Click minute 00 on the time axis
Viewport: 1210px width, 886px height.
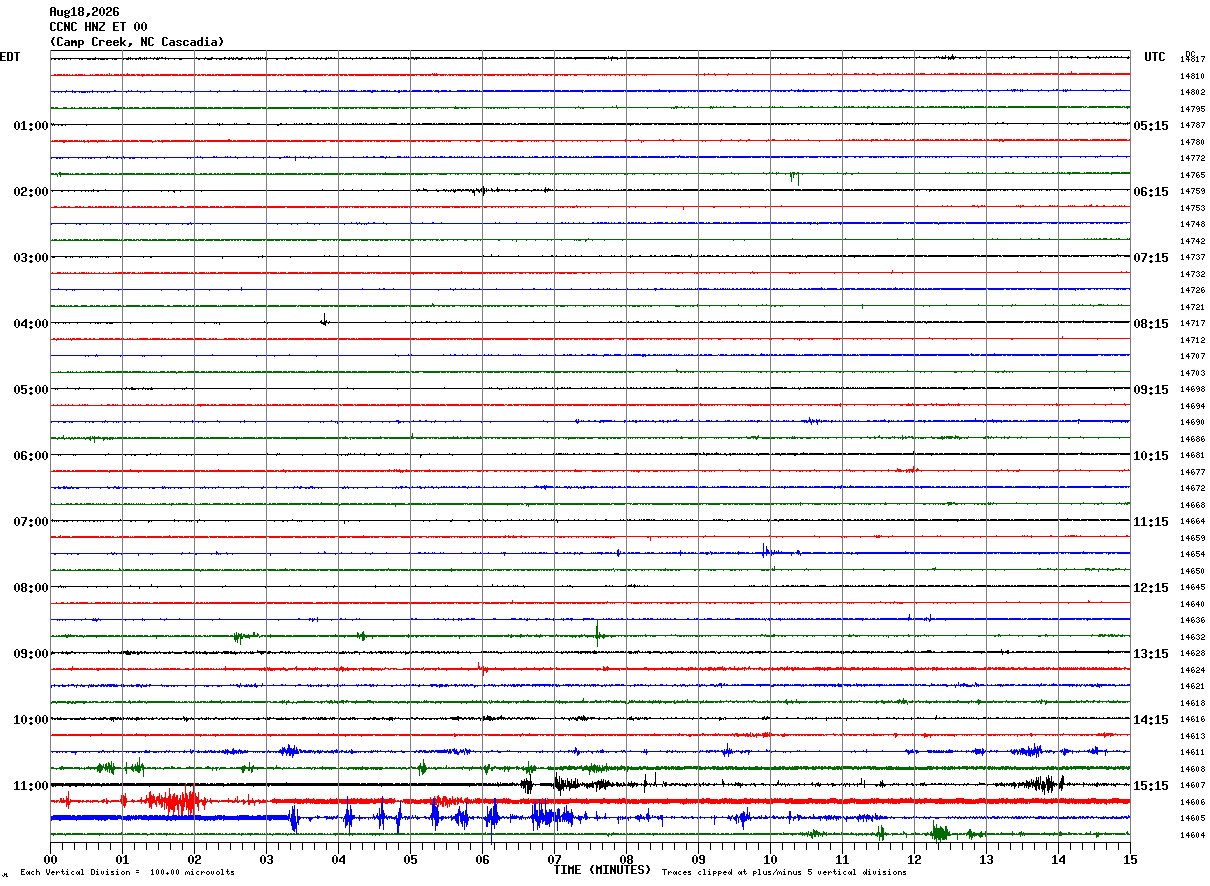[50, 859]
